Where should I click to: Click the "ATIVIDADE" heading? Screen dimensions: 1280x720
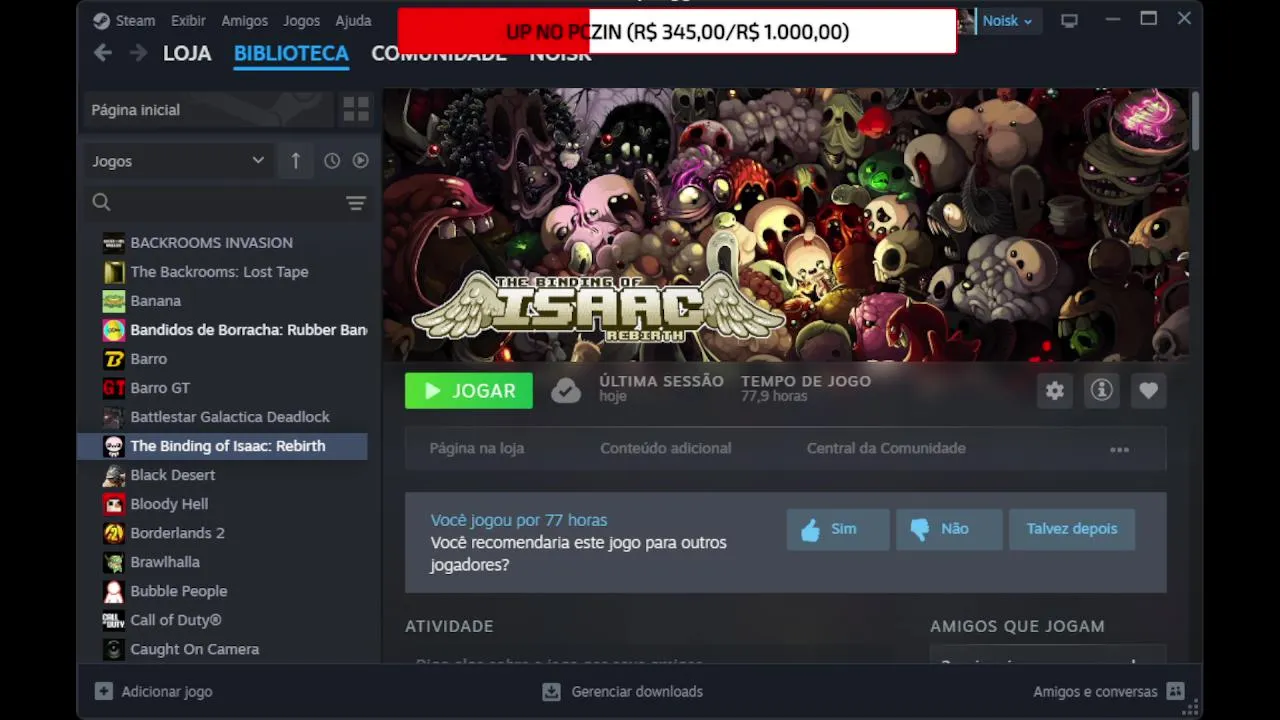click(449, 626)
